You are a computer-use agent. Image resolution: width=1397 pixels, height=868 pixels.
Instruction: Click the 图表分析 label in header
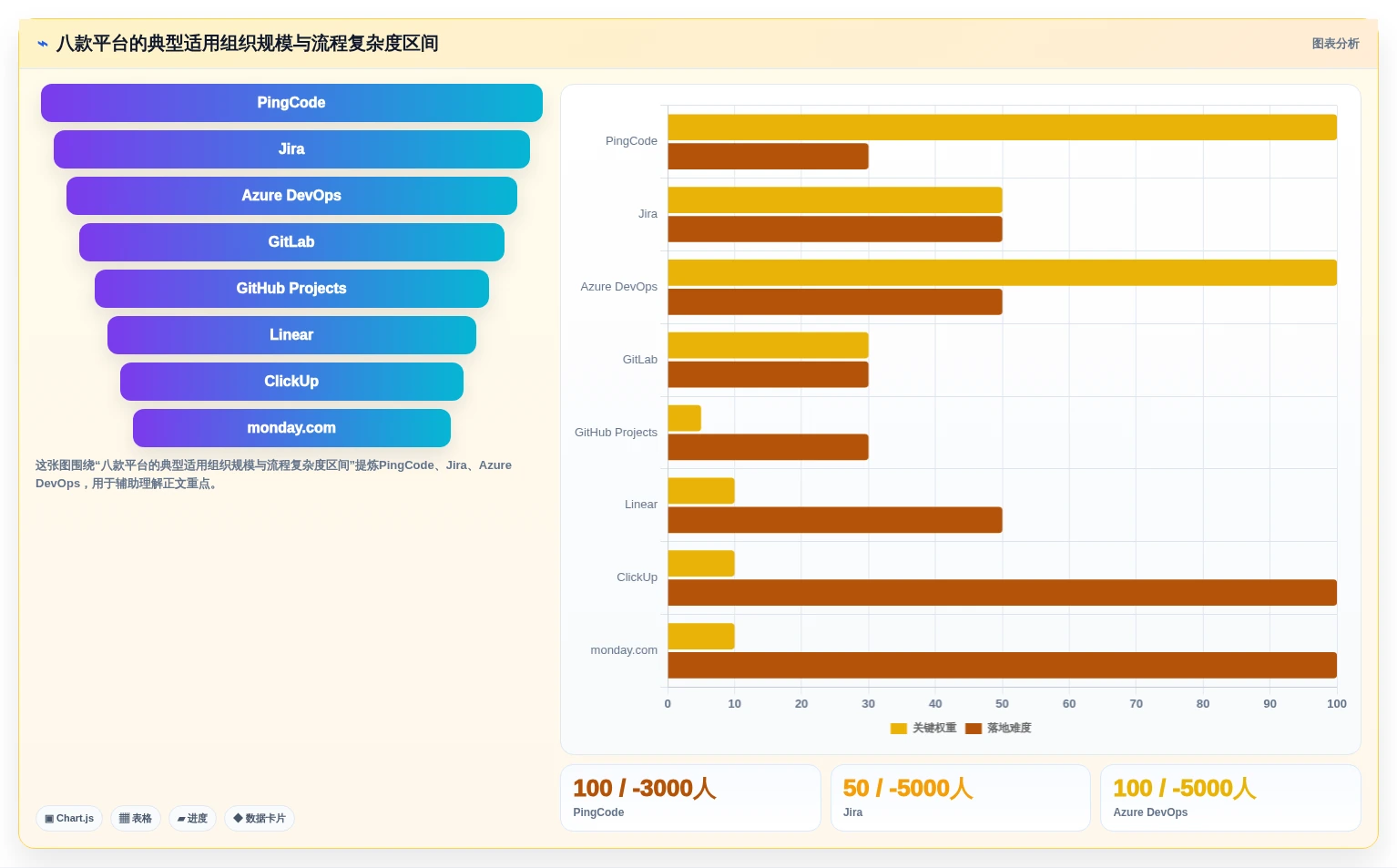(1335, 44)
